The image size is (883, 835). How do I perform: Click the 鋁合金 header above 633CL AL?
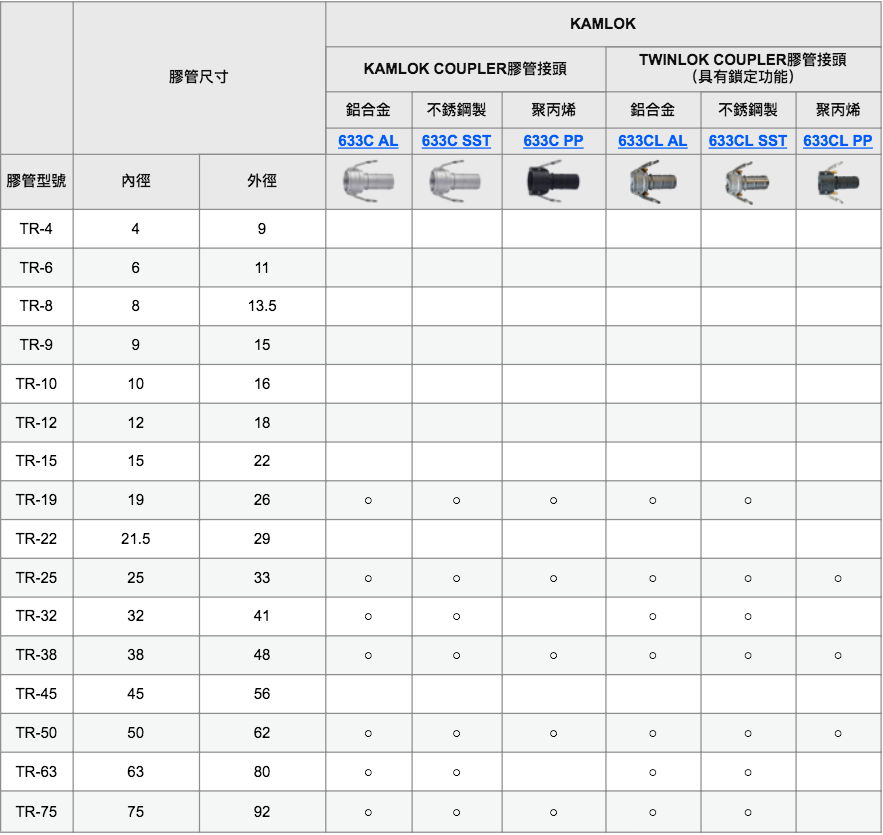[x=652, y=109]
